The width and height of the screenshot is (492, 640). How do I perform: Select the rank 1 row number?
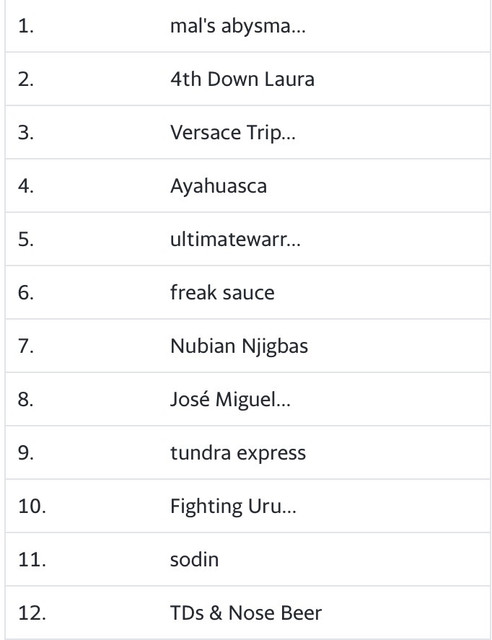(x=25, y=26)
